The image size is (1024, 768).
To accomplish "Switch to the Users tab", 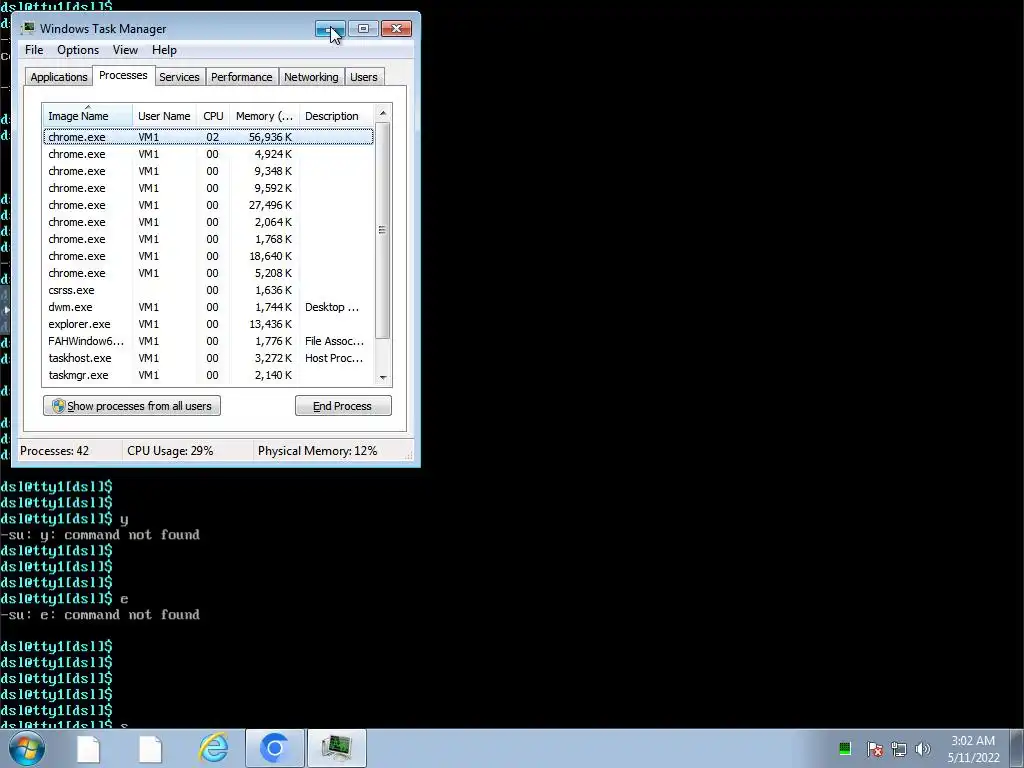I will [x=363, y=77].
